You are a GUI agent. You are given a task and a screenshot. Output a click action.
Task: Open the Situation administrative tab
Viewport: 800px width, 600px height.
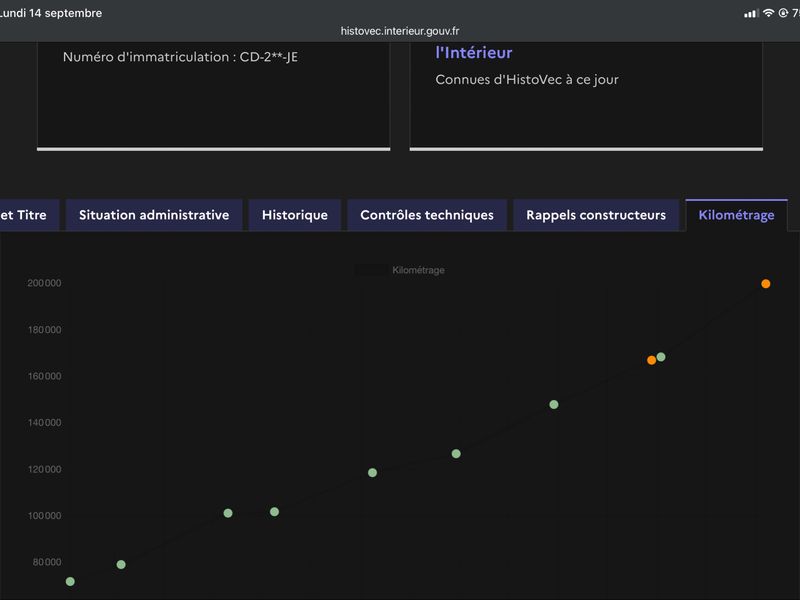[x=154, y=215]
